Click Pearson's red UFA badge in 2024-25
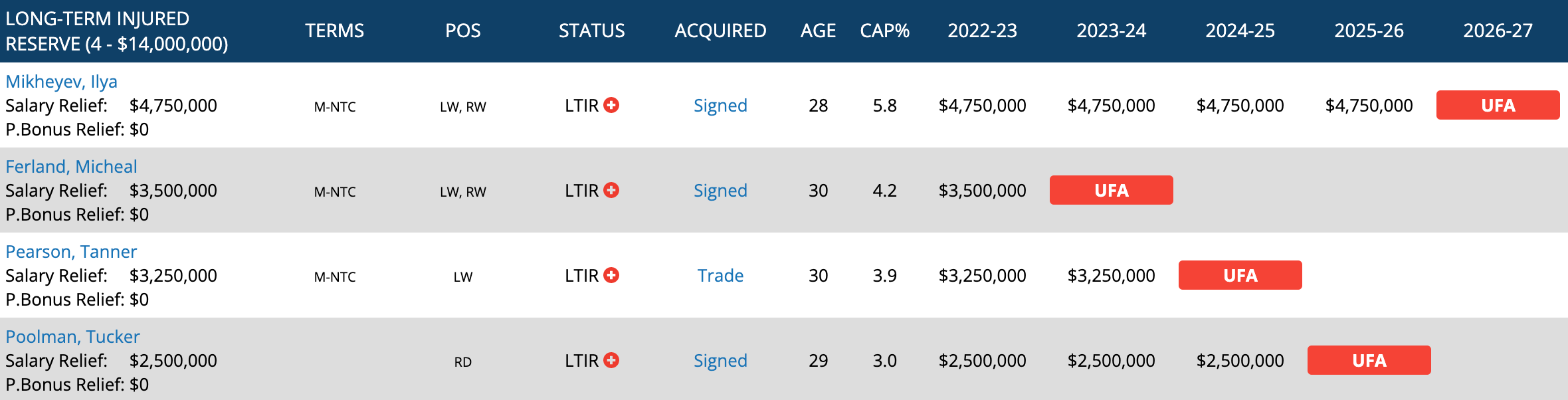Viewport: 1568px width, 400px height. pyautogui.click(x=1240, y=275)
